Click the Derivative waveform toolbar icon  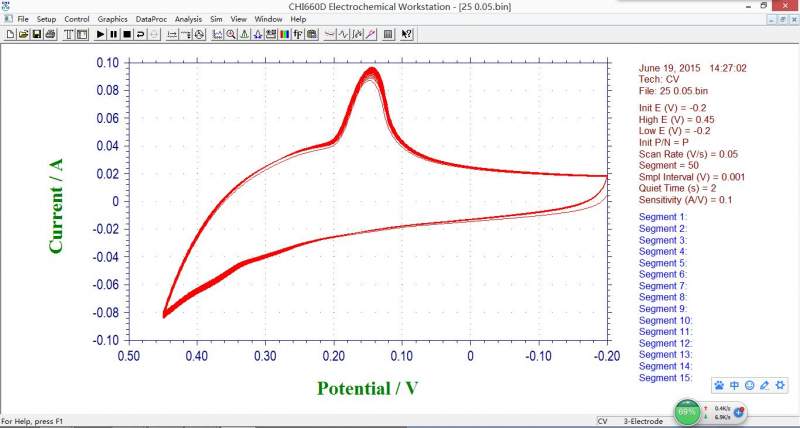click(x=343, y=34)
